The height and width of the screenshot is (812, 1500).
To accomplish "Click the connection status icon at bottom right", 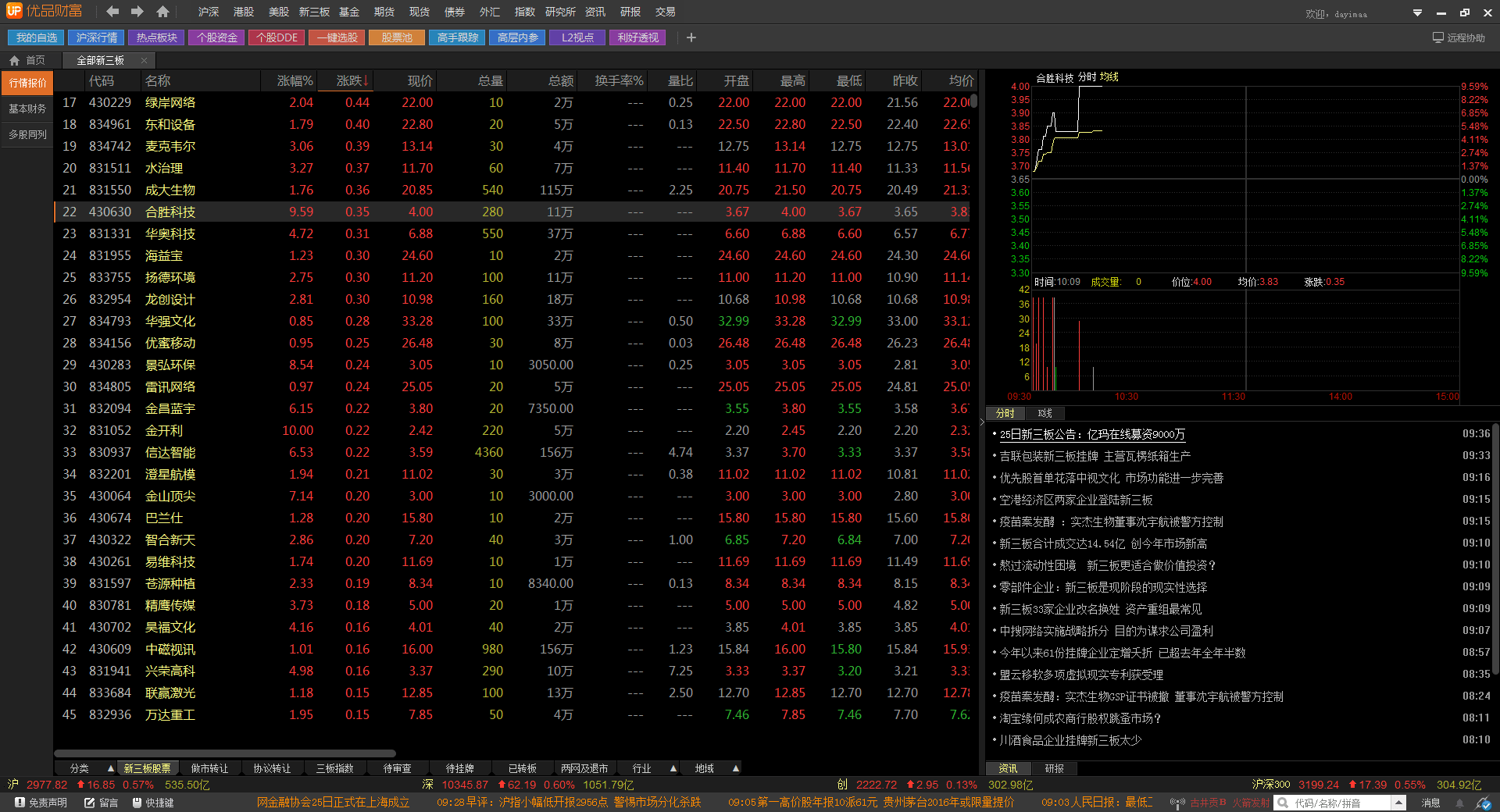I will pos(1484,803).
